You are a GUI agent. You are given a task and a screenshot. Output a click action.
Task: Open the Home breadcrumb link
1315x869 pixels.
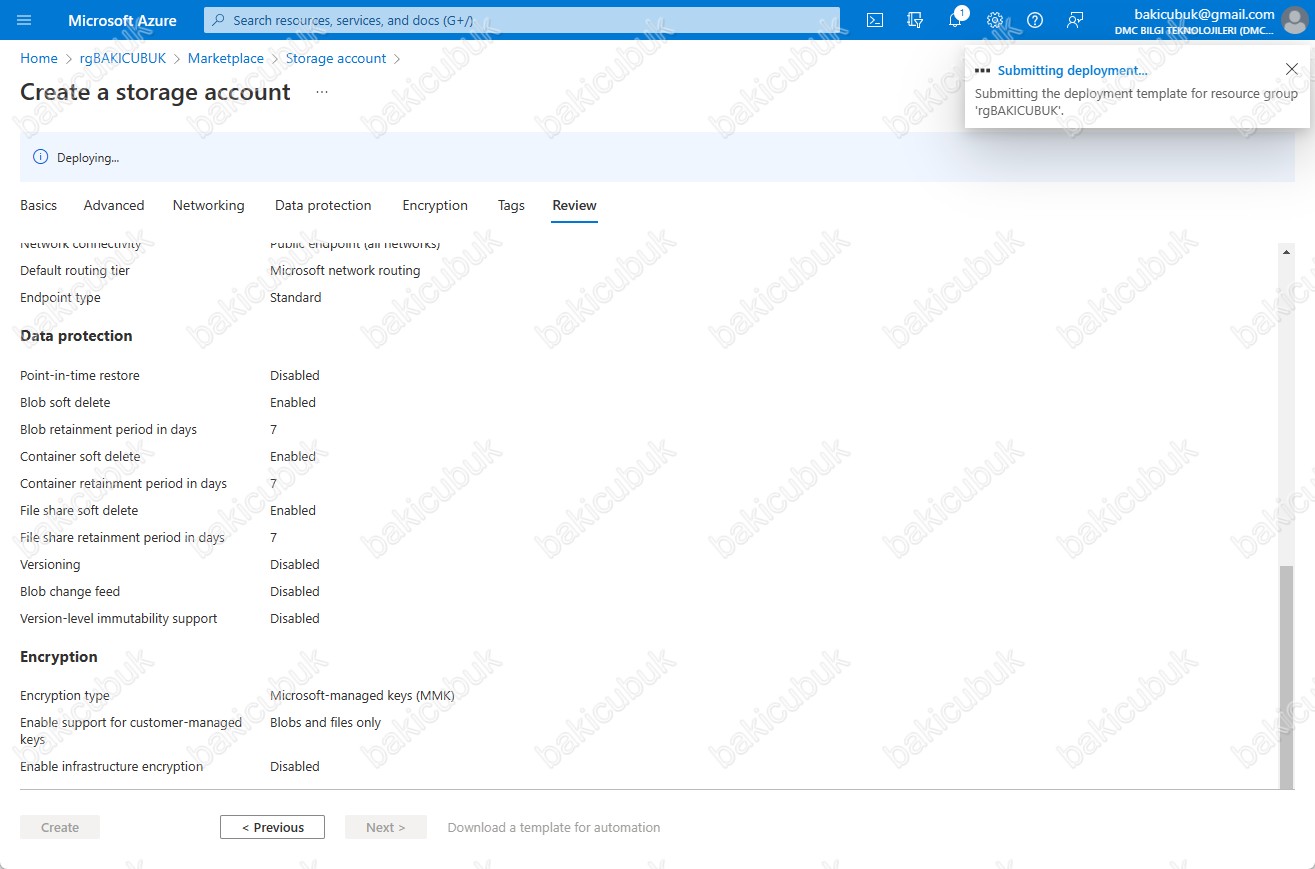click(39, 58)
